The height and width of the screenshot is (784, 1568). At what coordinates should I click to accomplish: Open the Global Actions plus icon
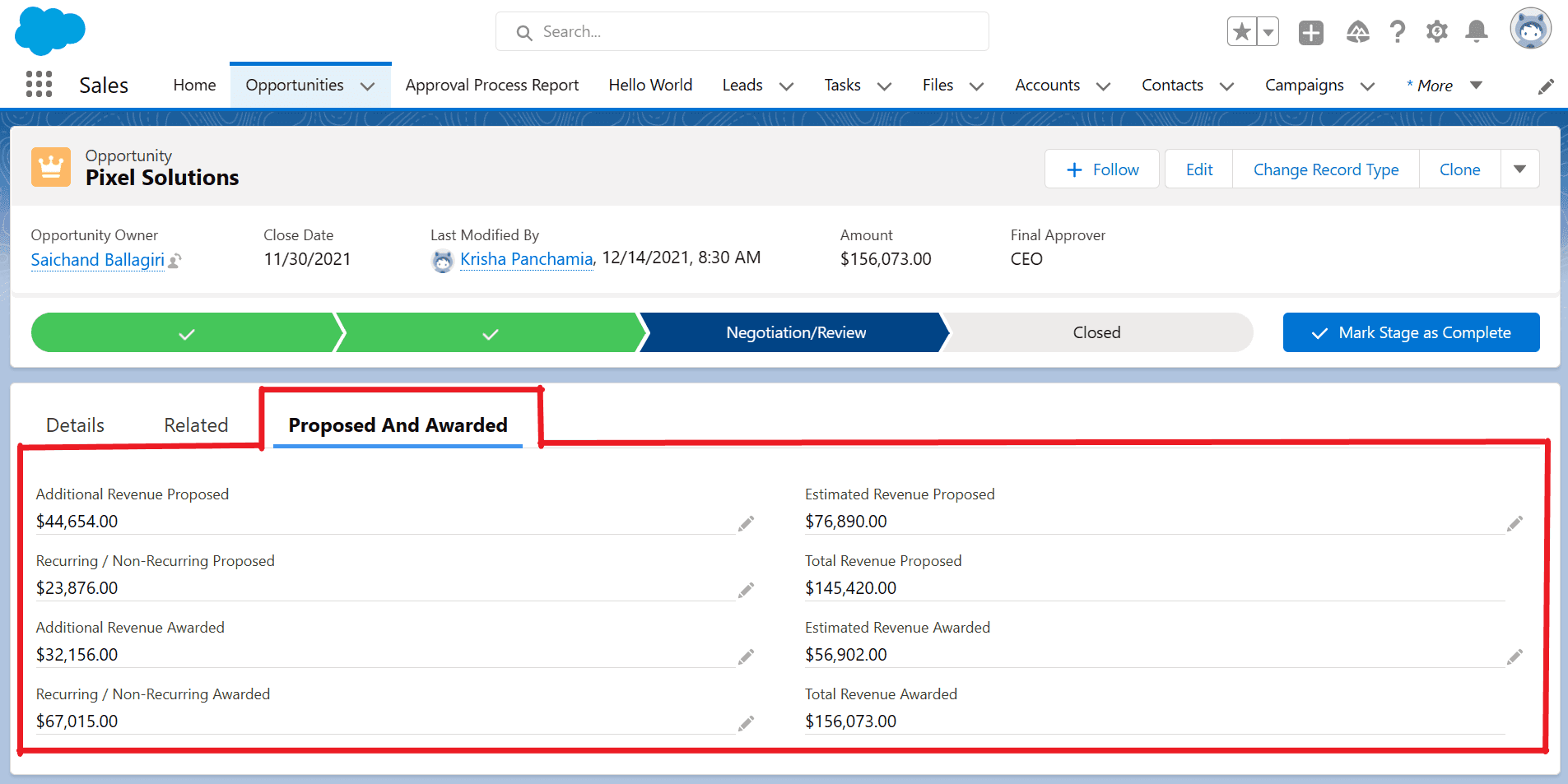pos(1311,32)
